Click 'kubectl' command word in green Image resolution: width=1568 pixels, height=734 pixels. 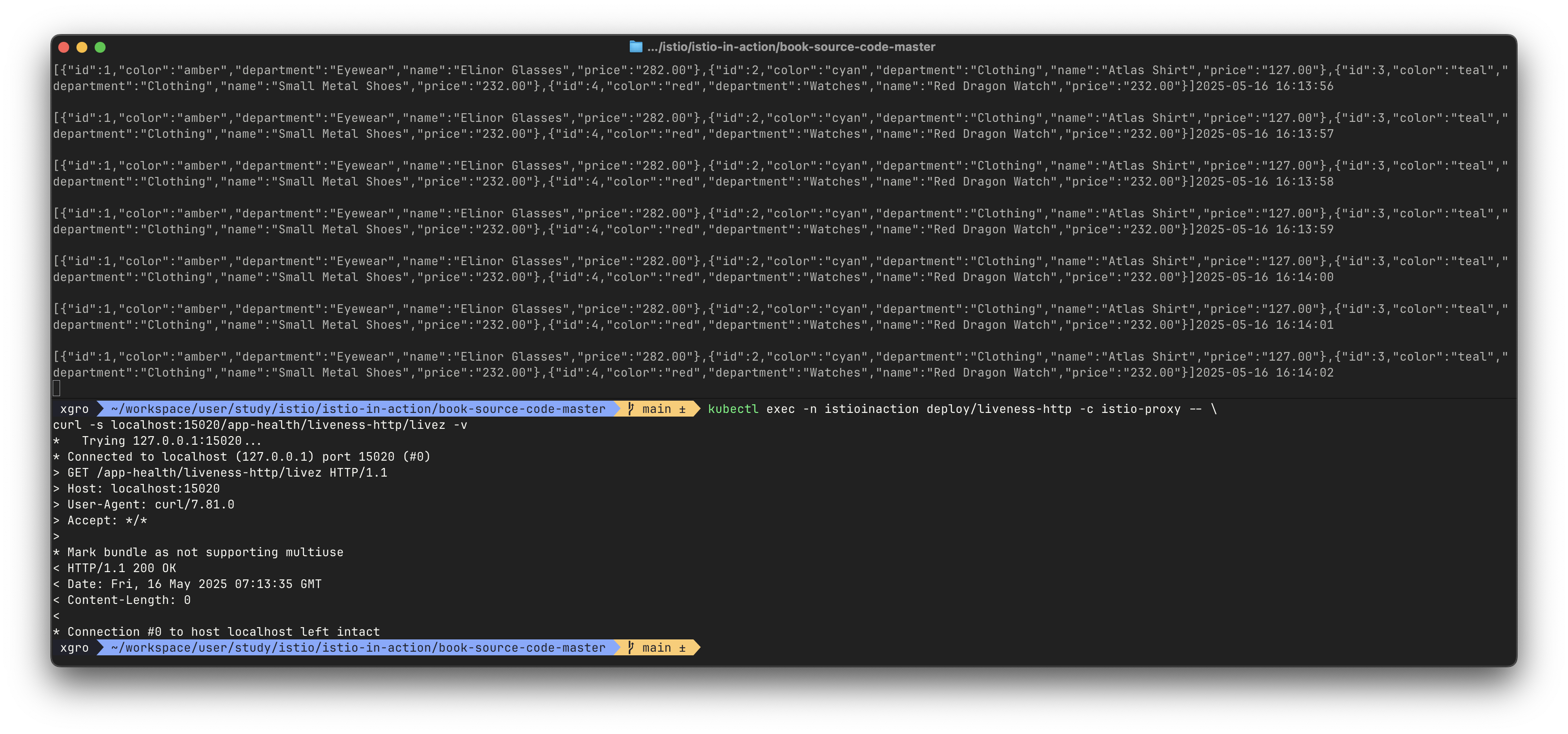coord(733,409)
